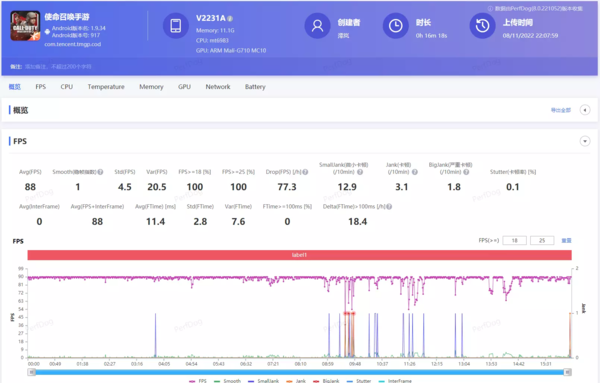Collapse the FPS section with the down arrow
600x383 pixels.
coord(585,141)
